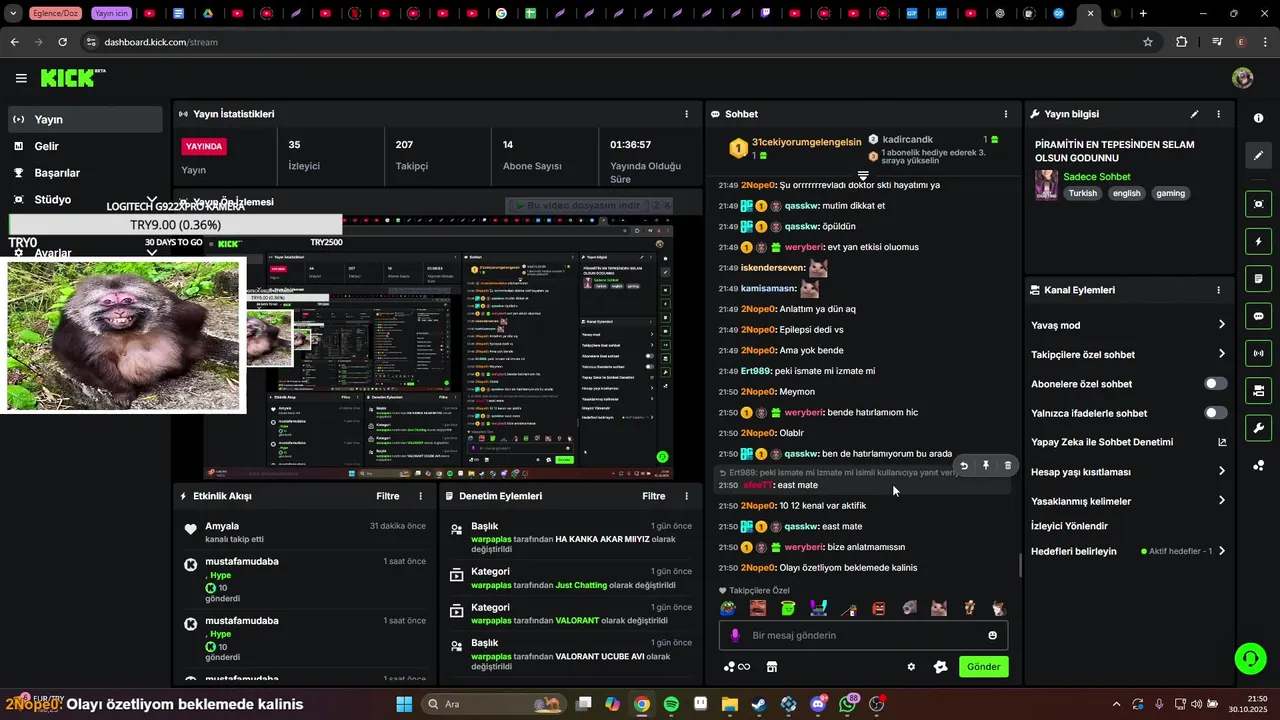The height and width of the screenshot is (720, 1280).
Task: Toggle the document notes icon in right rail
Action: tap(1258, 279)
